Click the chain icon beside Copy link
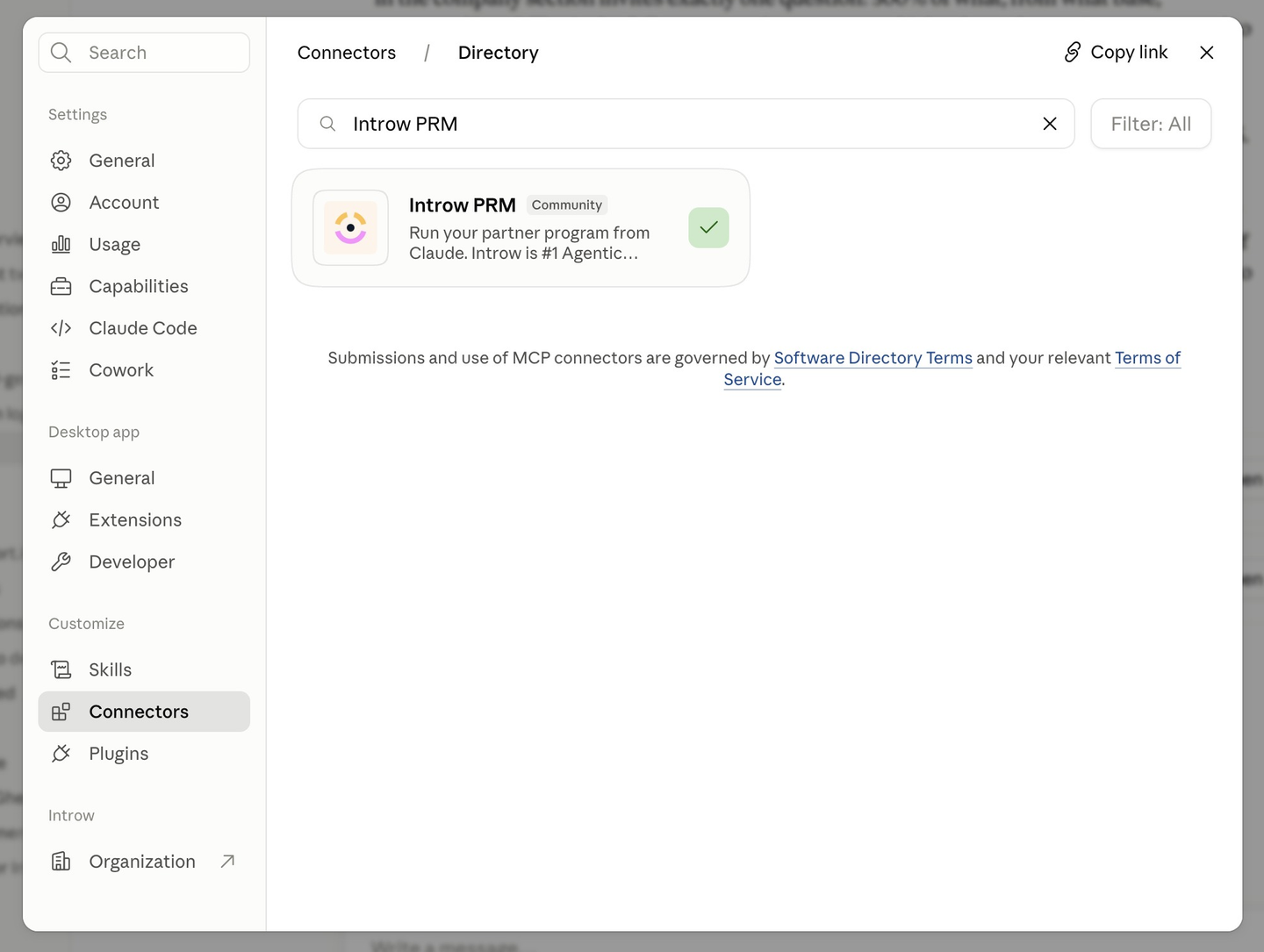1264x952 pixels. 1072,53
